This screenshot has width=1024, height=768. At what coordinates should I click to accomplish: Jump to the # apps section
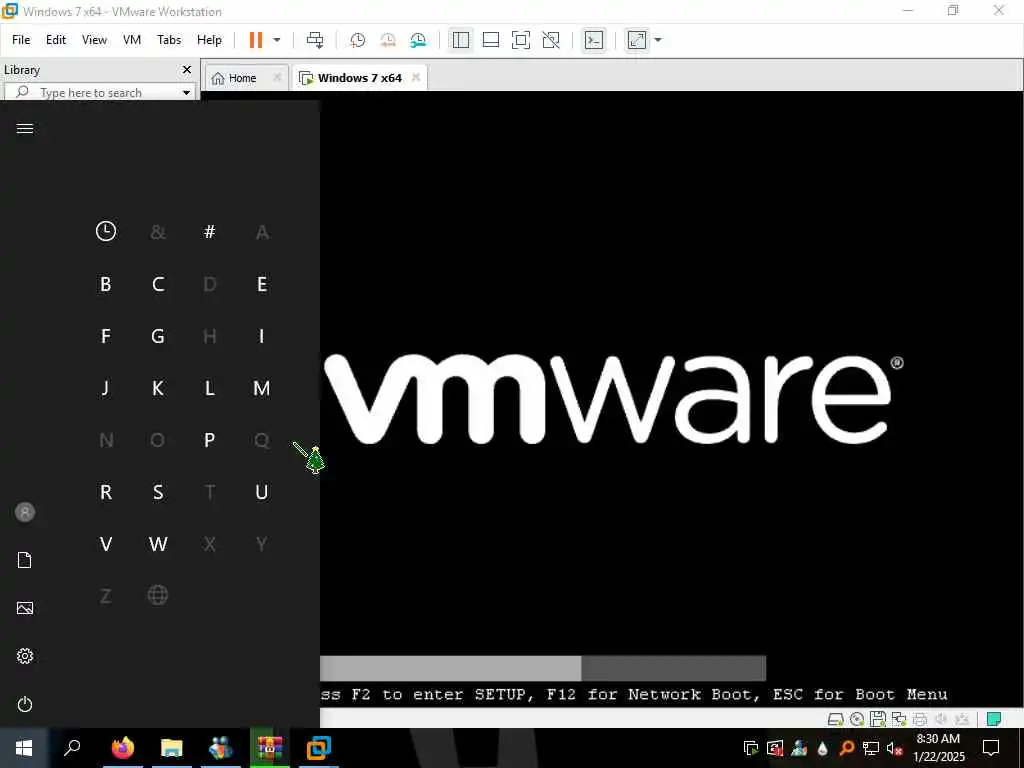(x=210, y=231)
